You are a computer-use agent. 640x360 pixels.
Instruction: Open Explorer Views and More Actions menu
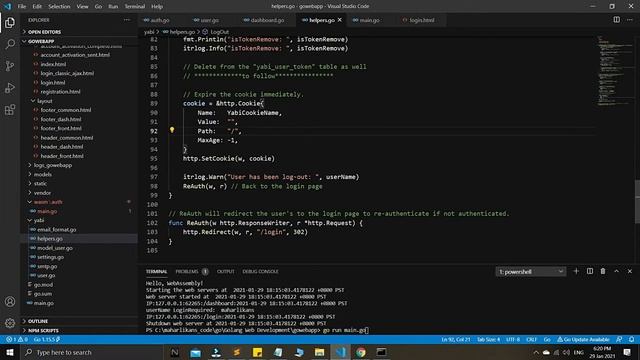pos(127,20)
